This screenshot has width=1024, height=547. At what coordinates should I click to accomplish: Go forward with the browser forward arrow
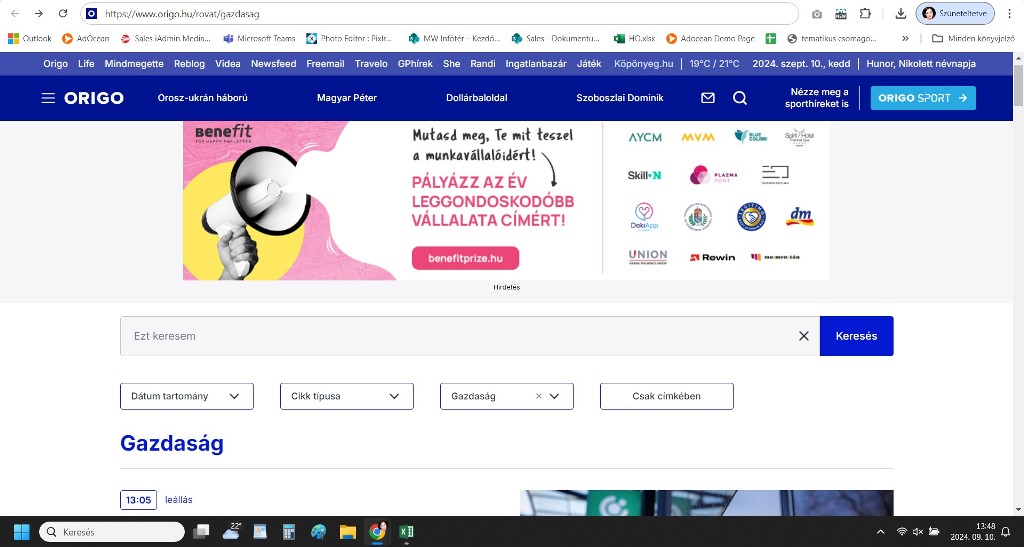point(39,14)
